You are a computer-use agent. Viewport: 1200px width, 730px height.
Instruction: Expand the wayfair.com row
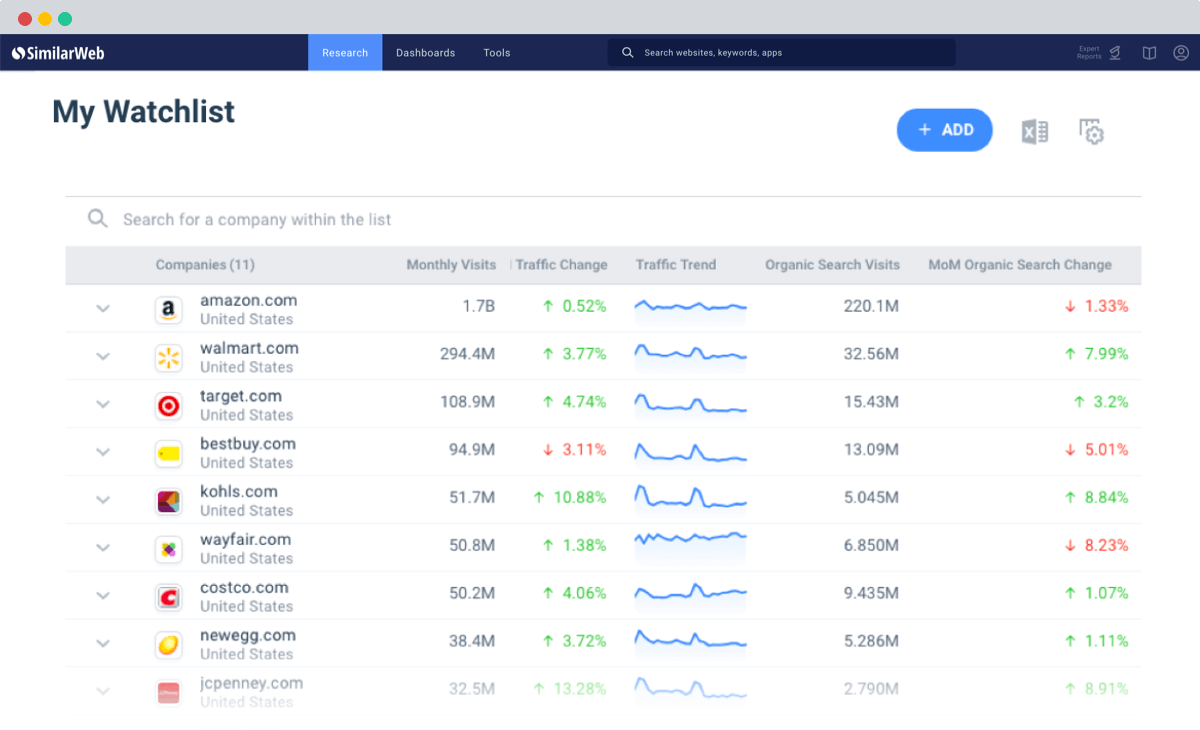pyautogui.click(x=103, y=548)
